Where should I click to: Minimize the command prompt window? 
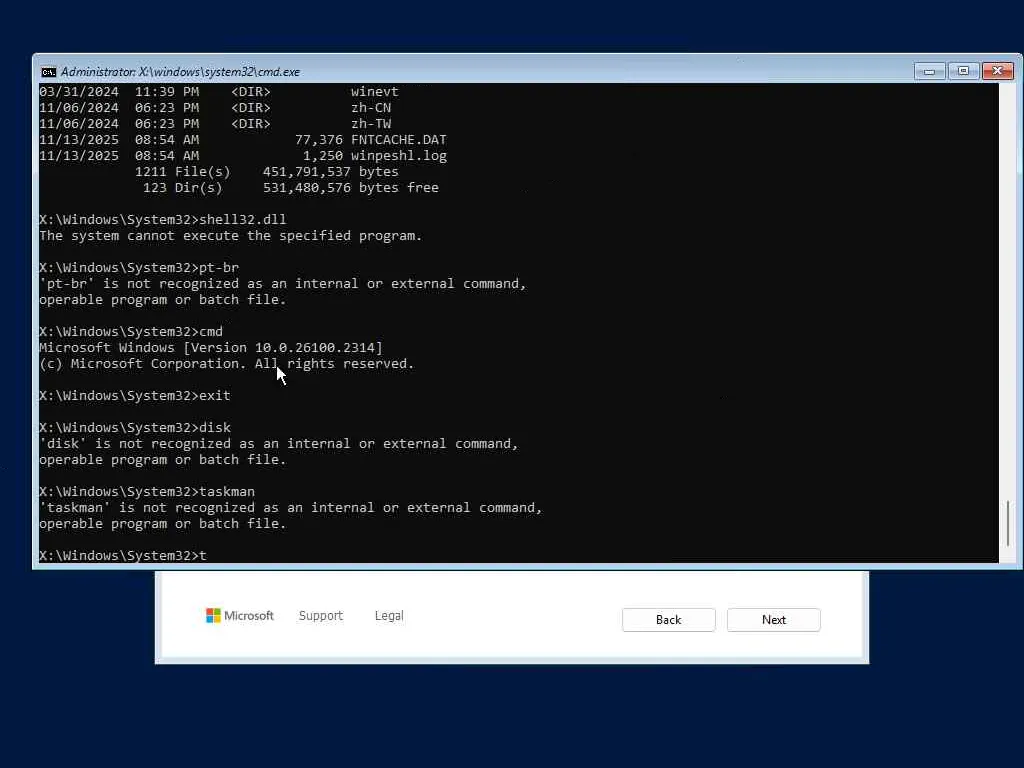click(x=929, y=71)
